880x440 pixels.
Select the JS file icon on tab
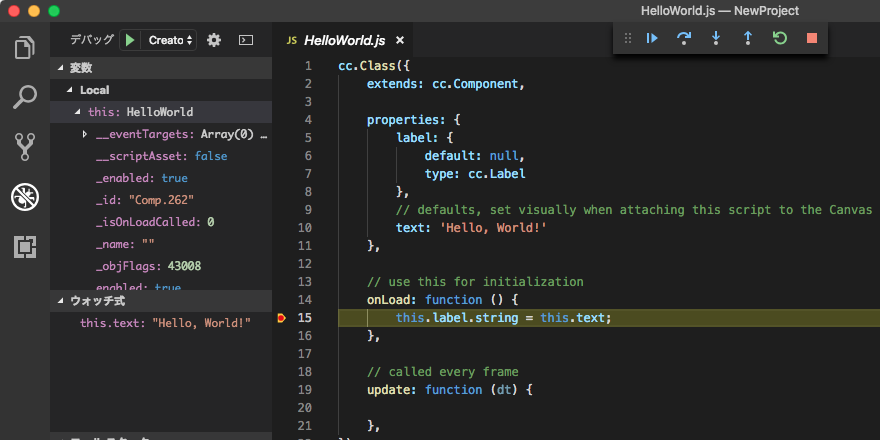[x=291, y=40]
